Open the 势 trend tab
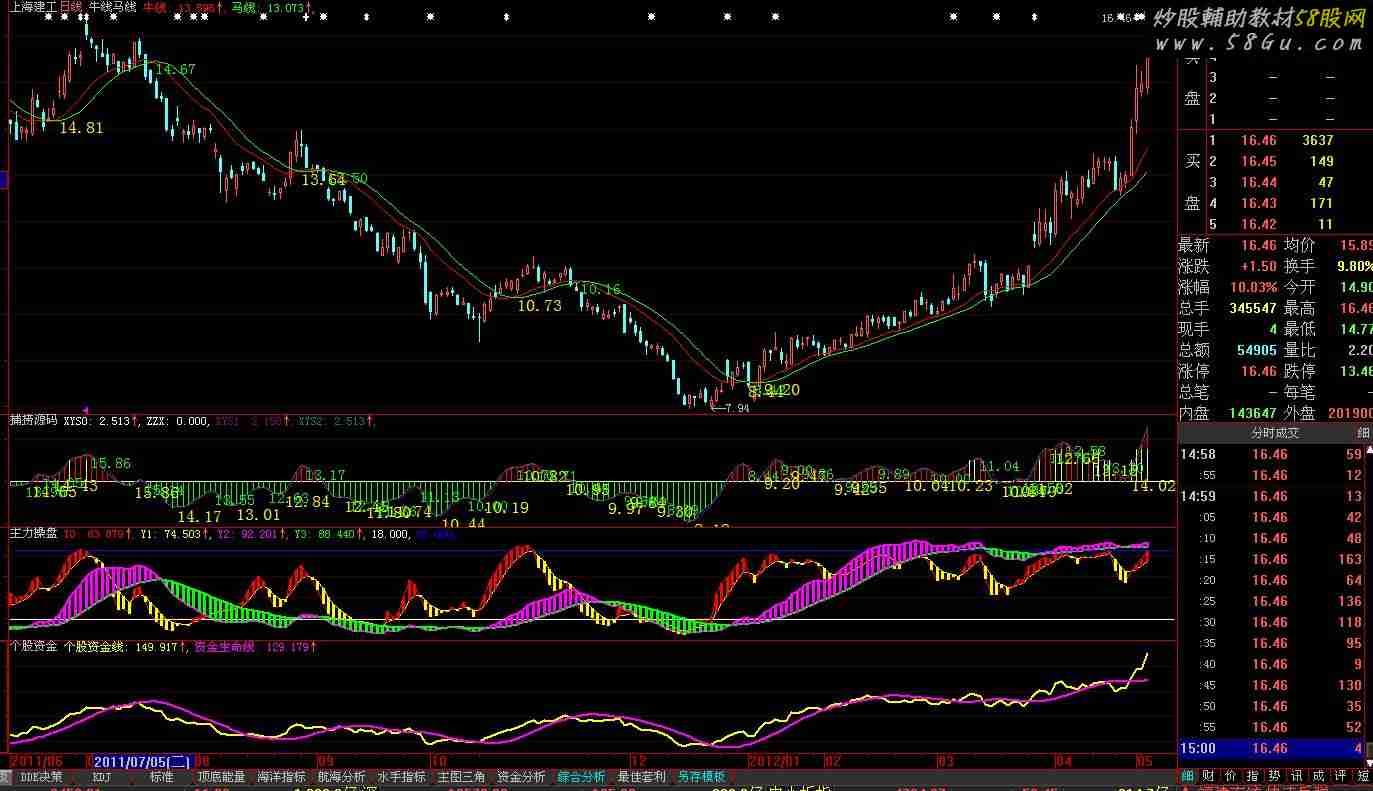This screenshot has height=791, width=1373. (x=1274, y=776)
